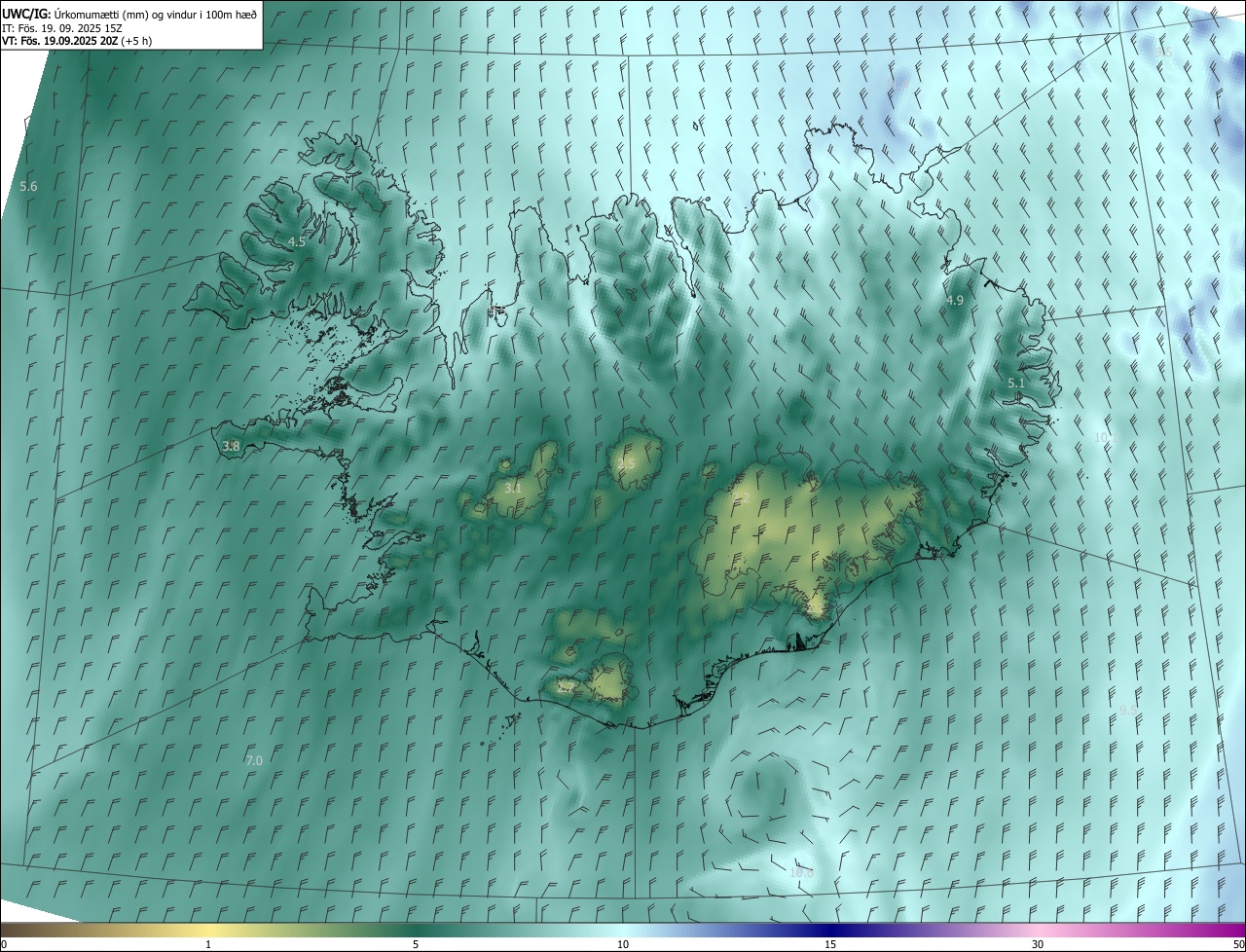Click the "50" tick on the color scale
The height and width of the screenshot is (952, 1246).
(1238, 944)
